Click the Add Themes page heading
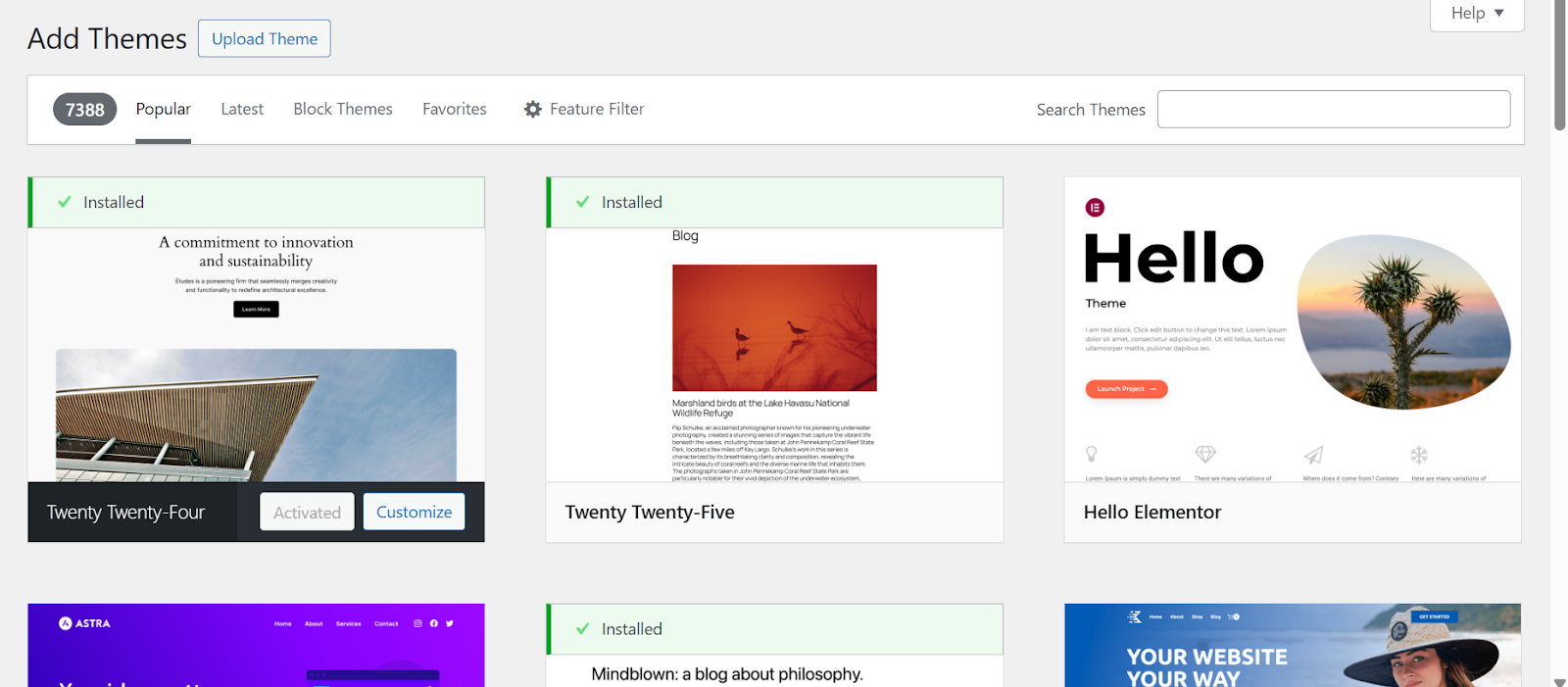1568x687 pixels. click(107, 38)
